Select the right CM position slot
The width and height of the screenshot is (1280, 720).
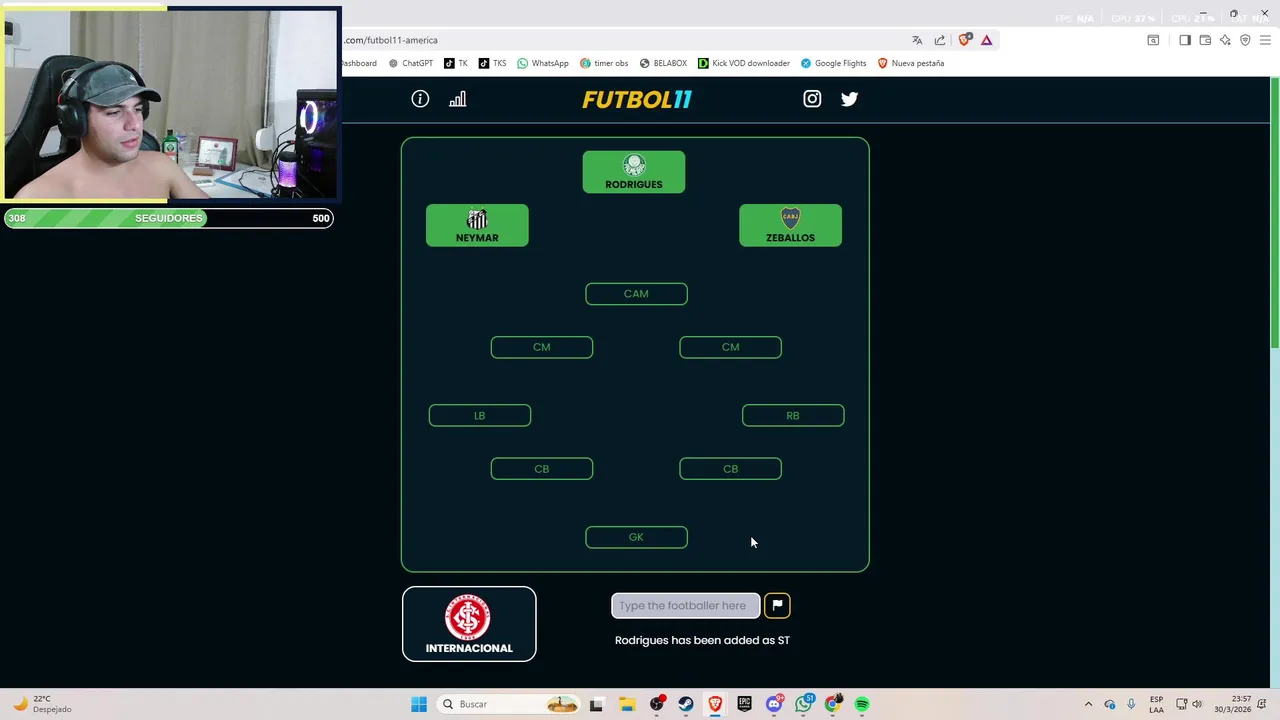coord(730,347)
